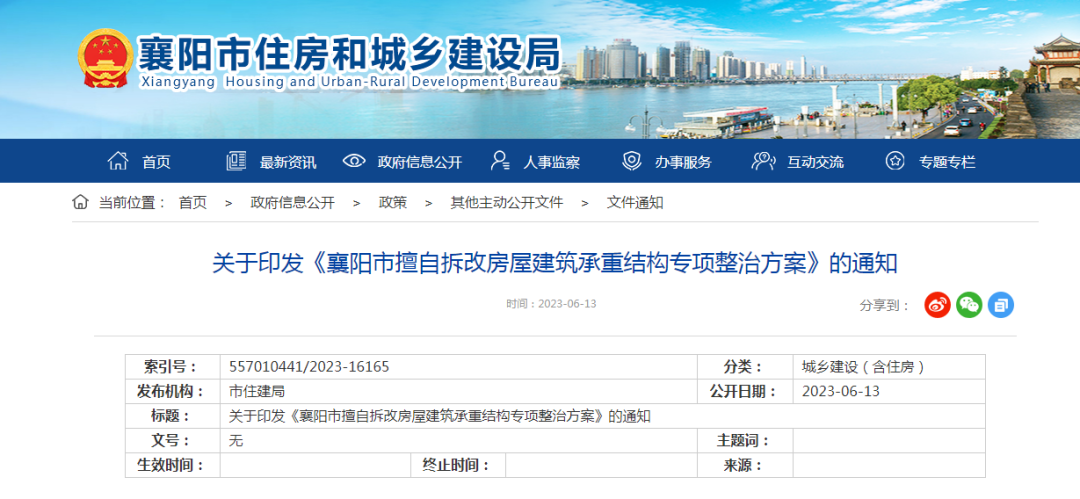Click the blue article title heading
Screen dimensions: 1080x499
555,264
